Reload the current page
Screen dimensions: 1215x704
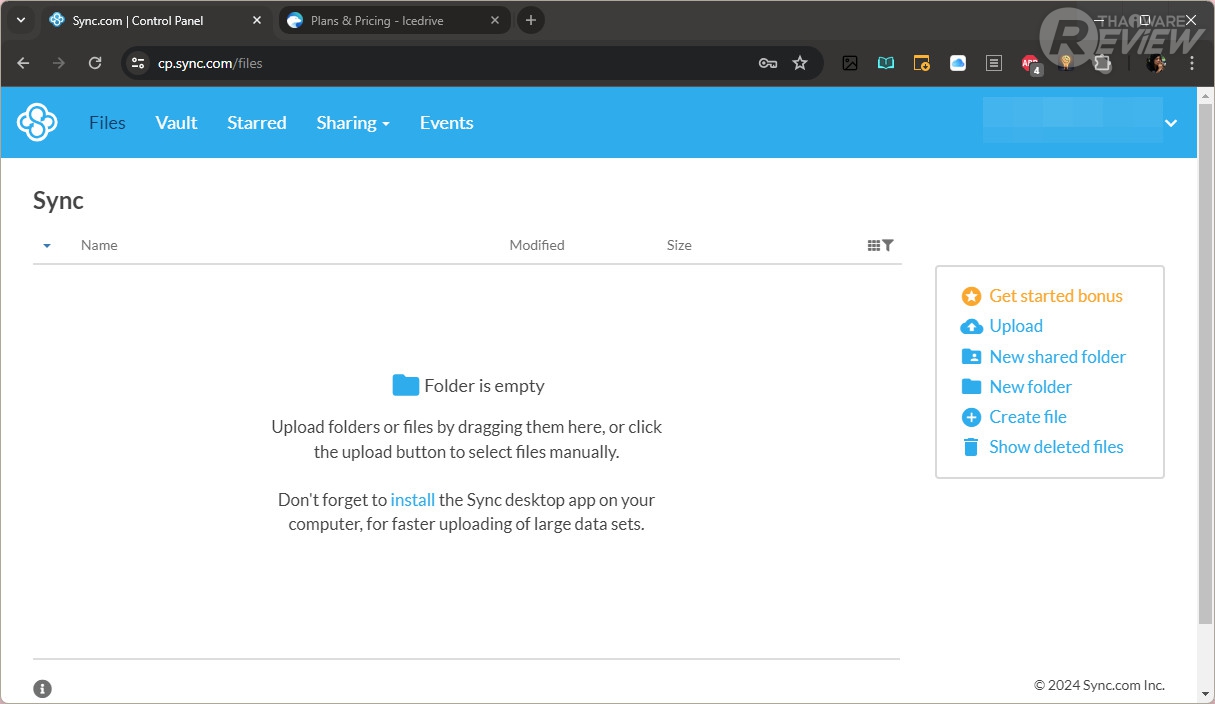click(x=95, y=63)
